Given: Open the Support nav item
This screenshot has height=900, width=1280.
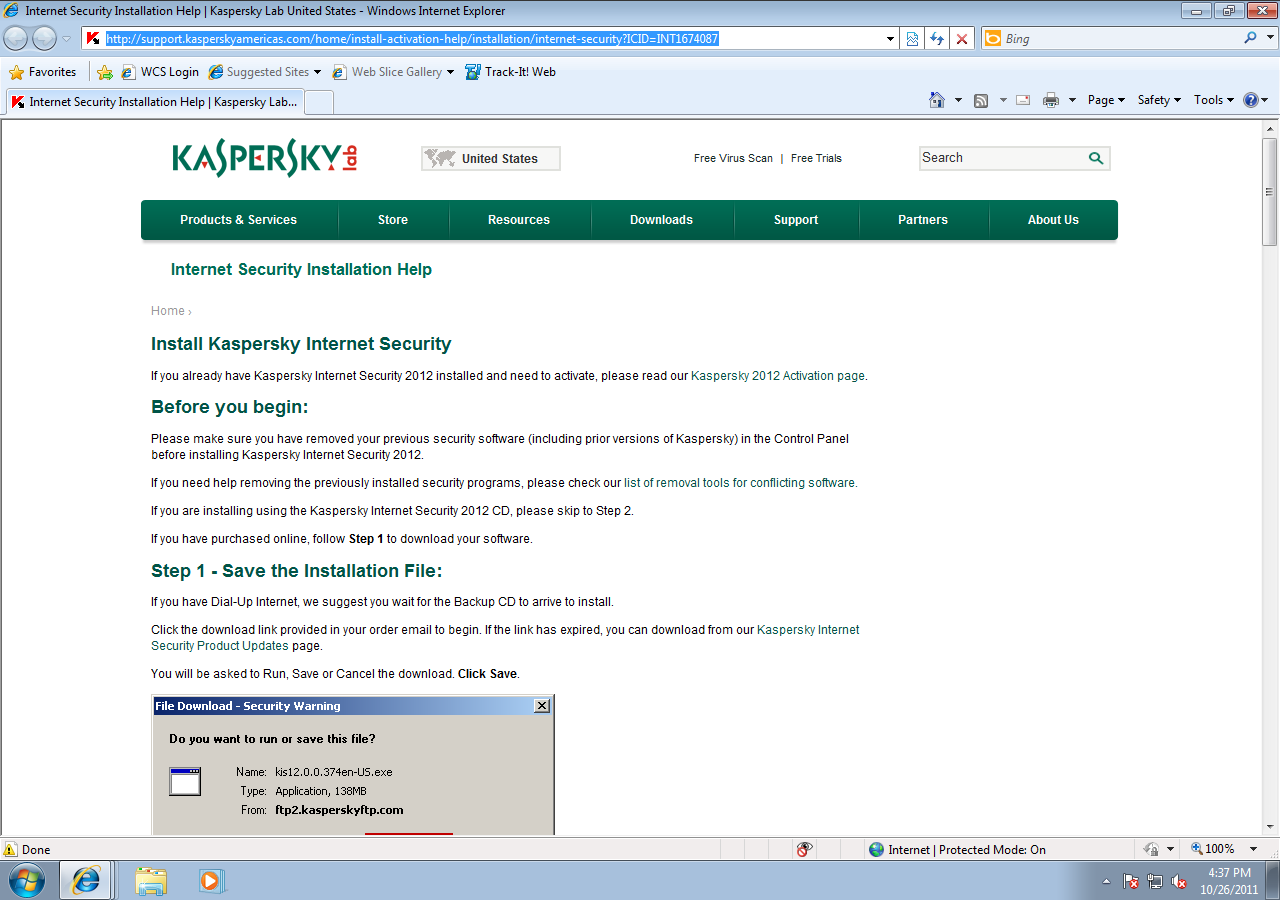Looking at the screenshot, I should 796,220.
